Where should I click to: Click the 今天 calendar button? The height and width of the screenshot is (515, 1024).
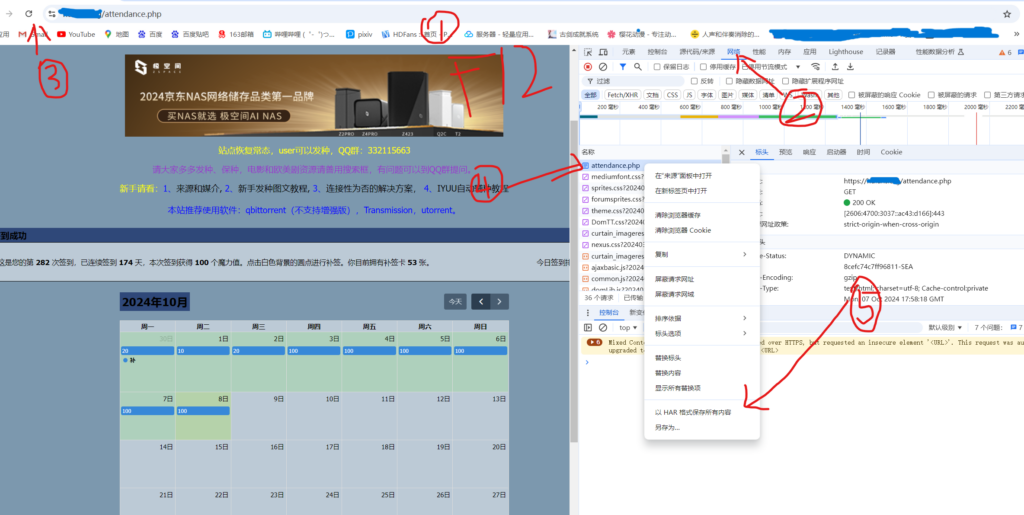pos(455,302)
